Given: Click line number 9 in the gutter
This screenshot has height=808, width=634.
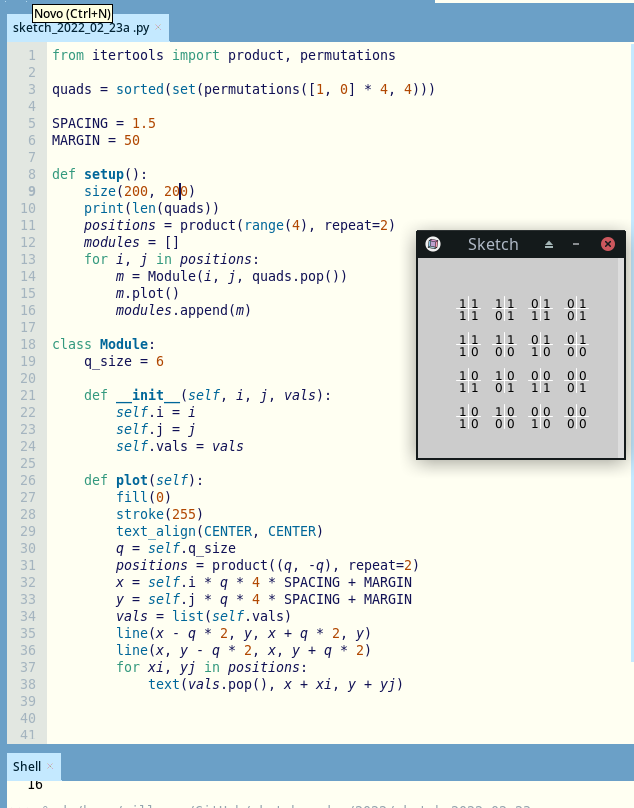Looking at the screenshot, I should (31, 191).
